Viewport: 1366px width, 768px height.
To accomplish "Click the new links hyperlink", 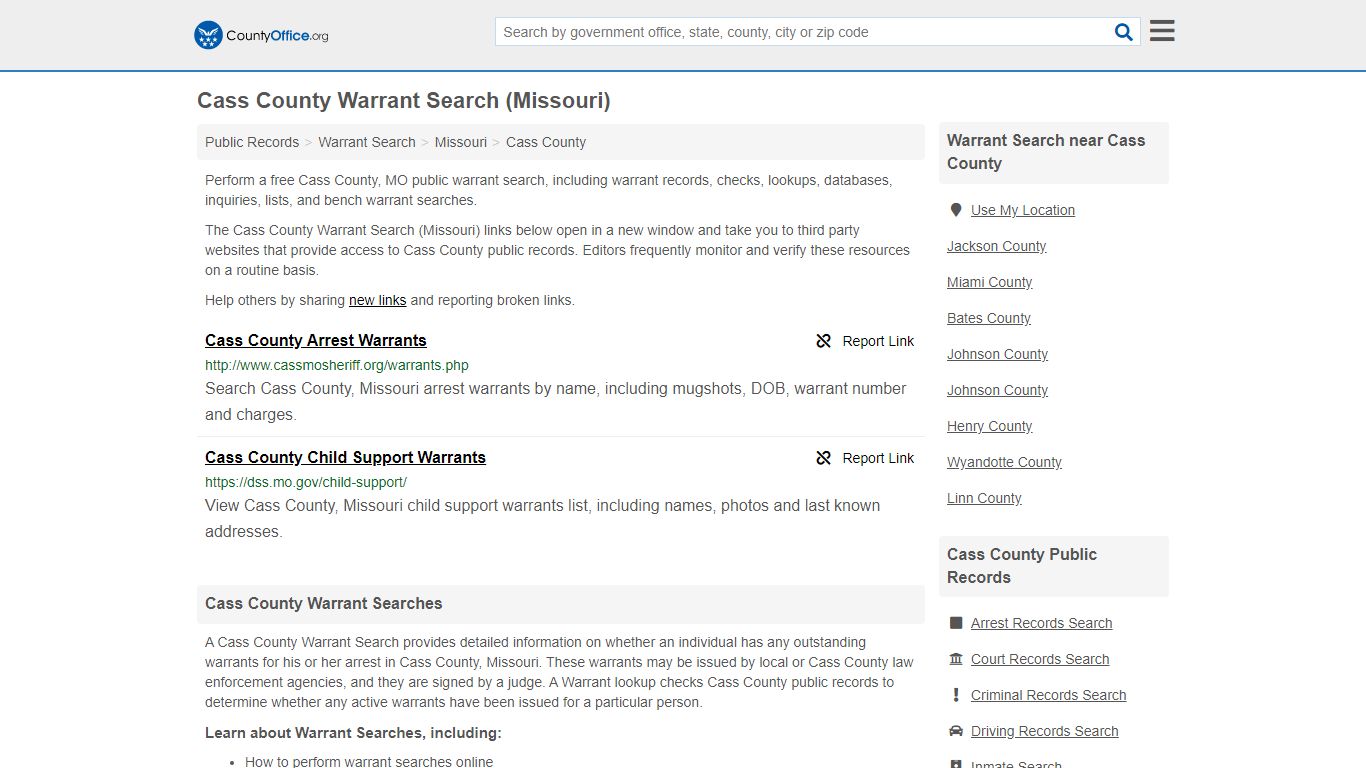I will click(x=377, y=300).
